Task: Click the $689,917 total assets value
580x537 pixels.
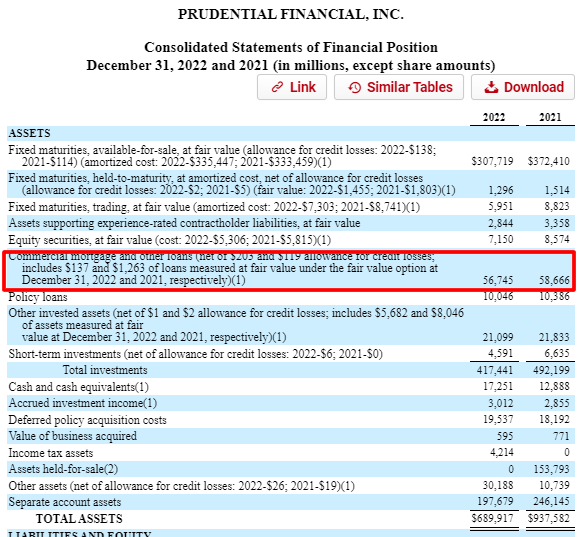Action: tap(492, 518)
